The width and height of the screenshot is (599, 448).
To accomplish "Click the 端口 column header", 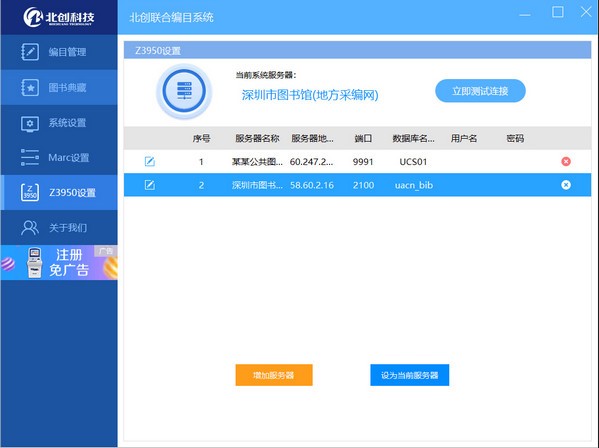I will (x=363, y=138).
